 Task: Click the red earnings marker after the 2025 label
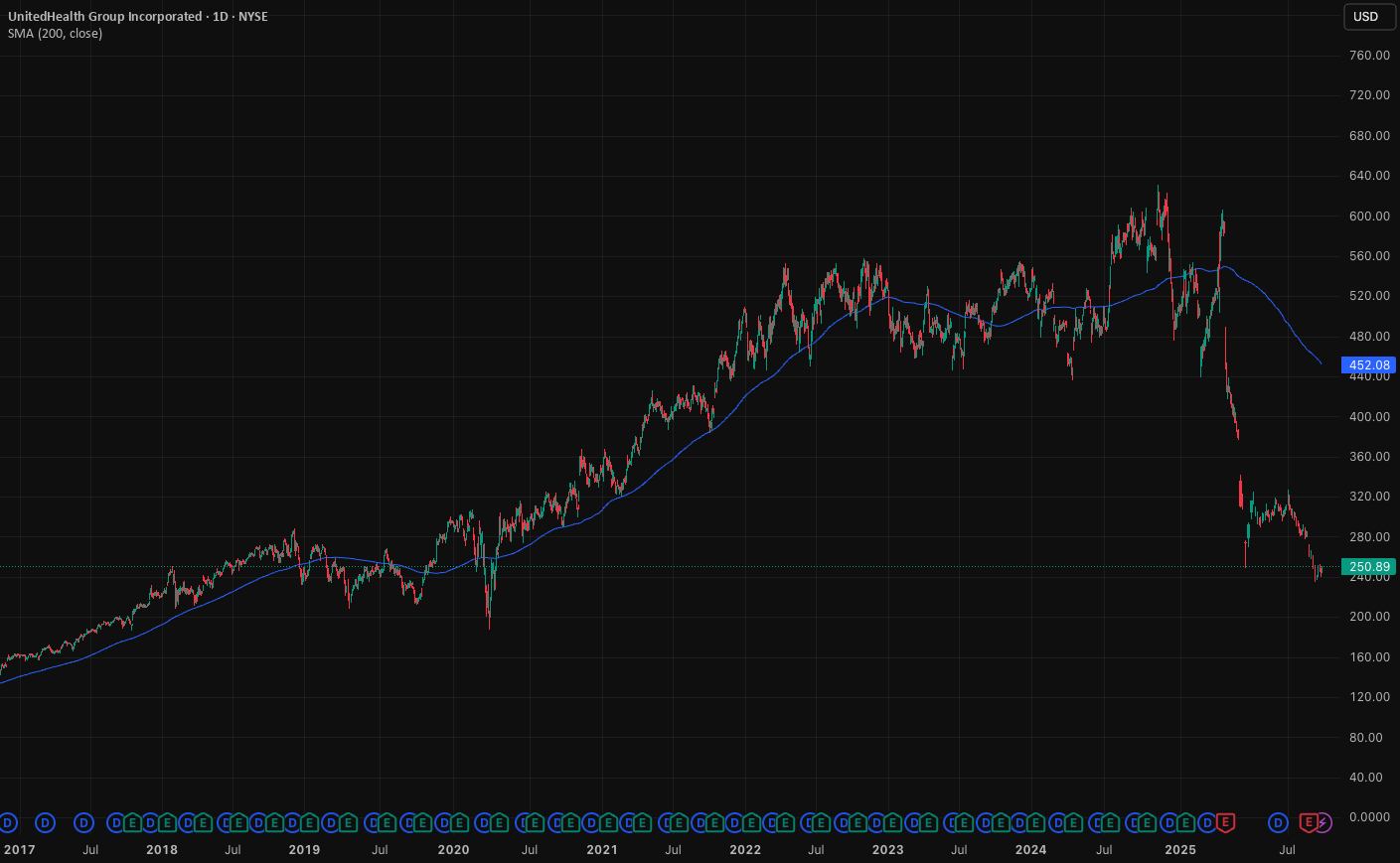[x=1225, y=822]
